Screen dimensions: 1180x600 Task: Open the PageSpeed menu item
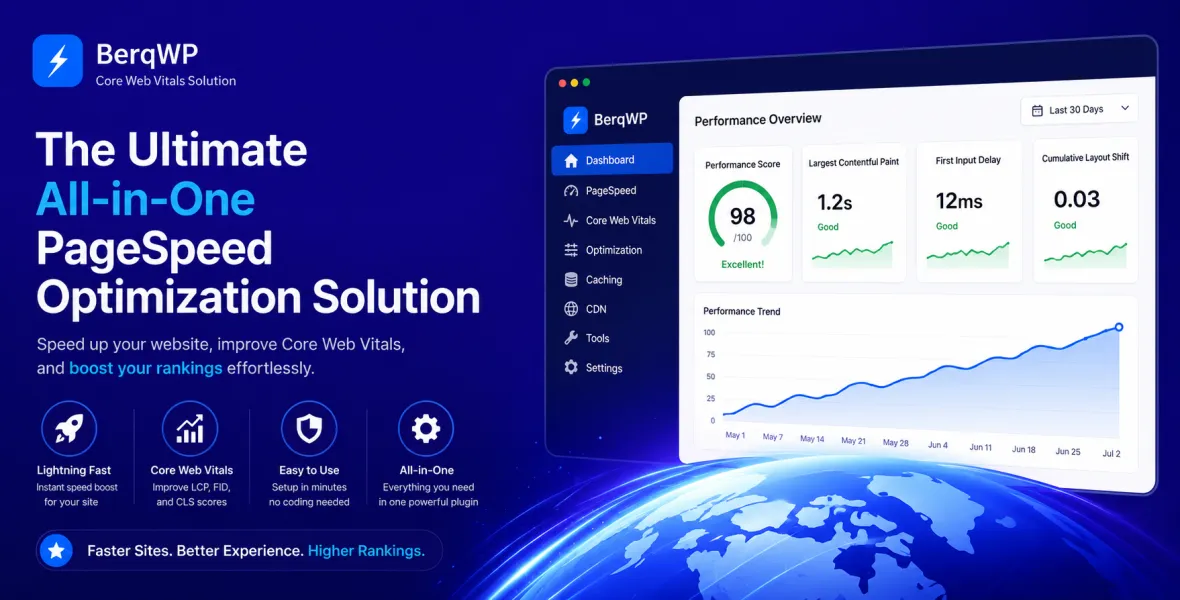(x=610, y=190)
